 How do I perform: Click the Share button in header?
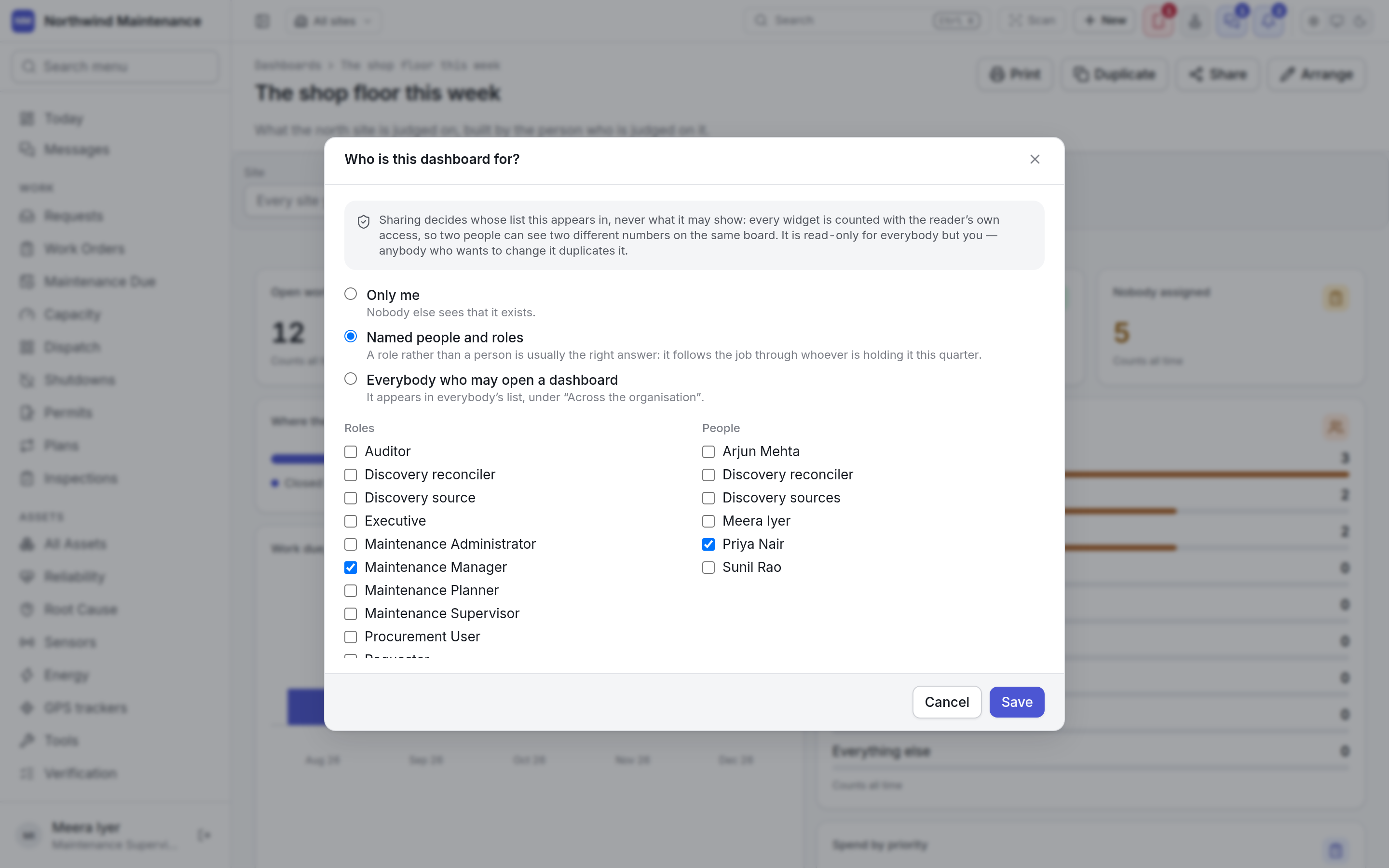coord(1218,74)
